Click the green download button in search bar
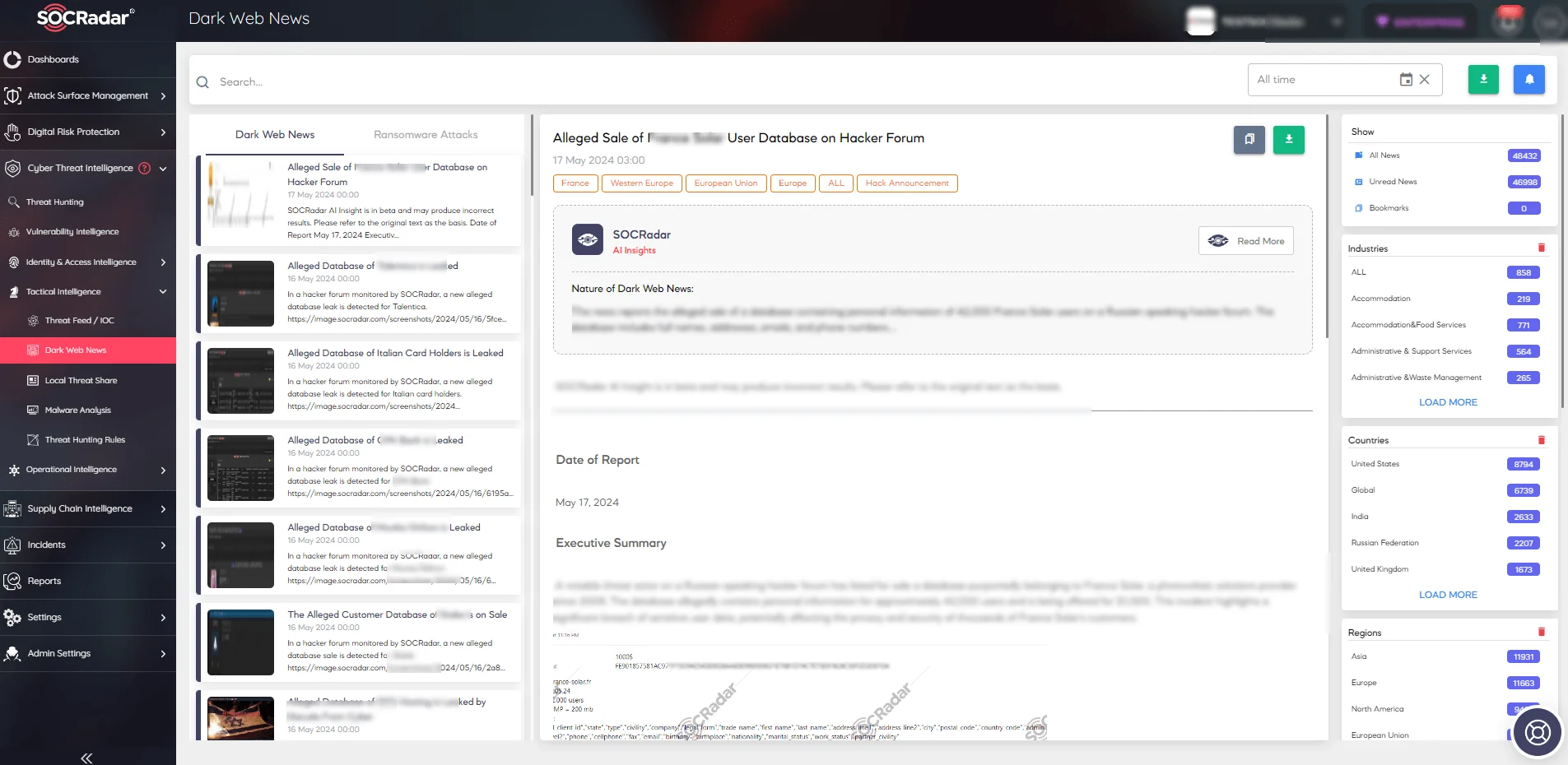 click(x=1483, y=80)
